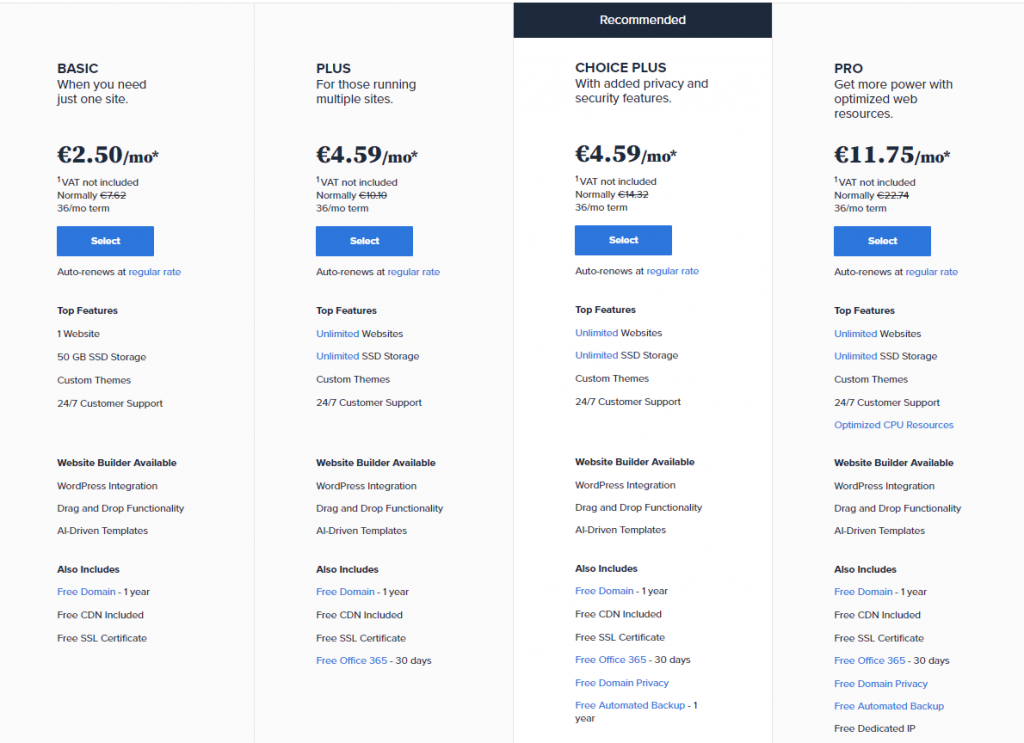Click Free Domain Privacy in CHOICE PLUS

point(622,683)
